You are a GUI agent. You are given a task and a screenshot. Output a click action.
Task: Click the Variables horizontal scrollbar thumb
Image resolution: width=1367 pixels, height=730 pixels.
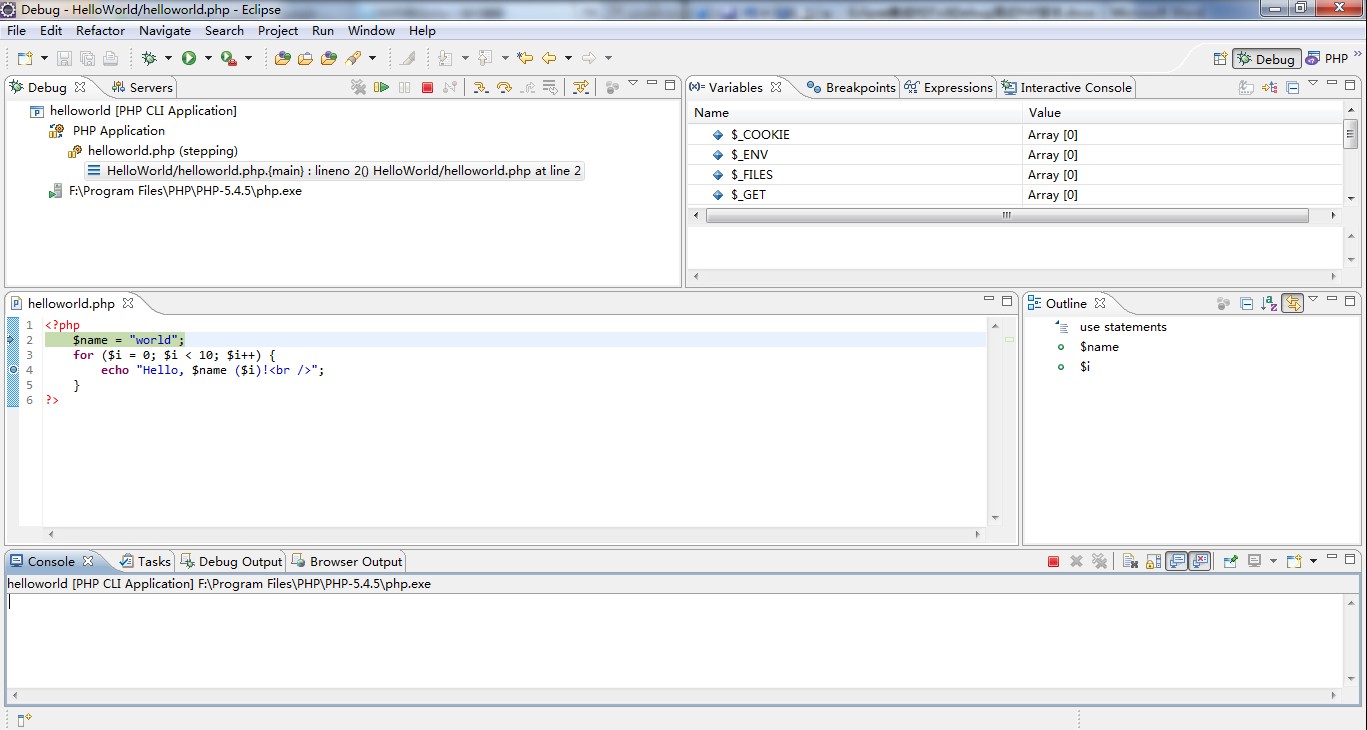point(1007,216)
